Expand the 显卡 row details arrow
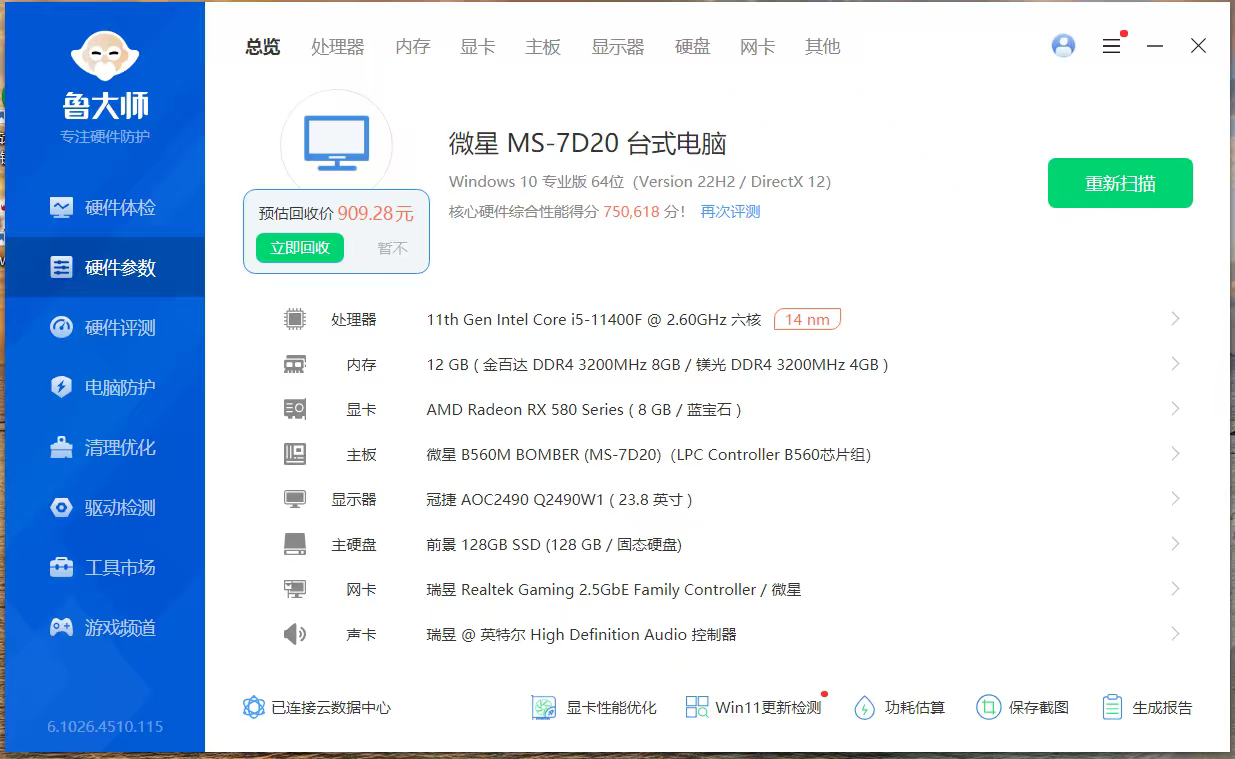 pos(1175,409)
